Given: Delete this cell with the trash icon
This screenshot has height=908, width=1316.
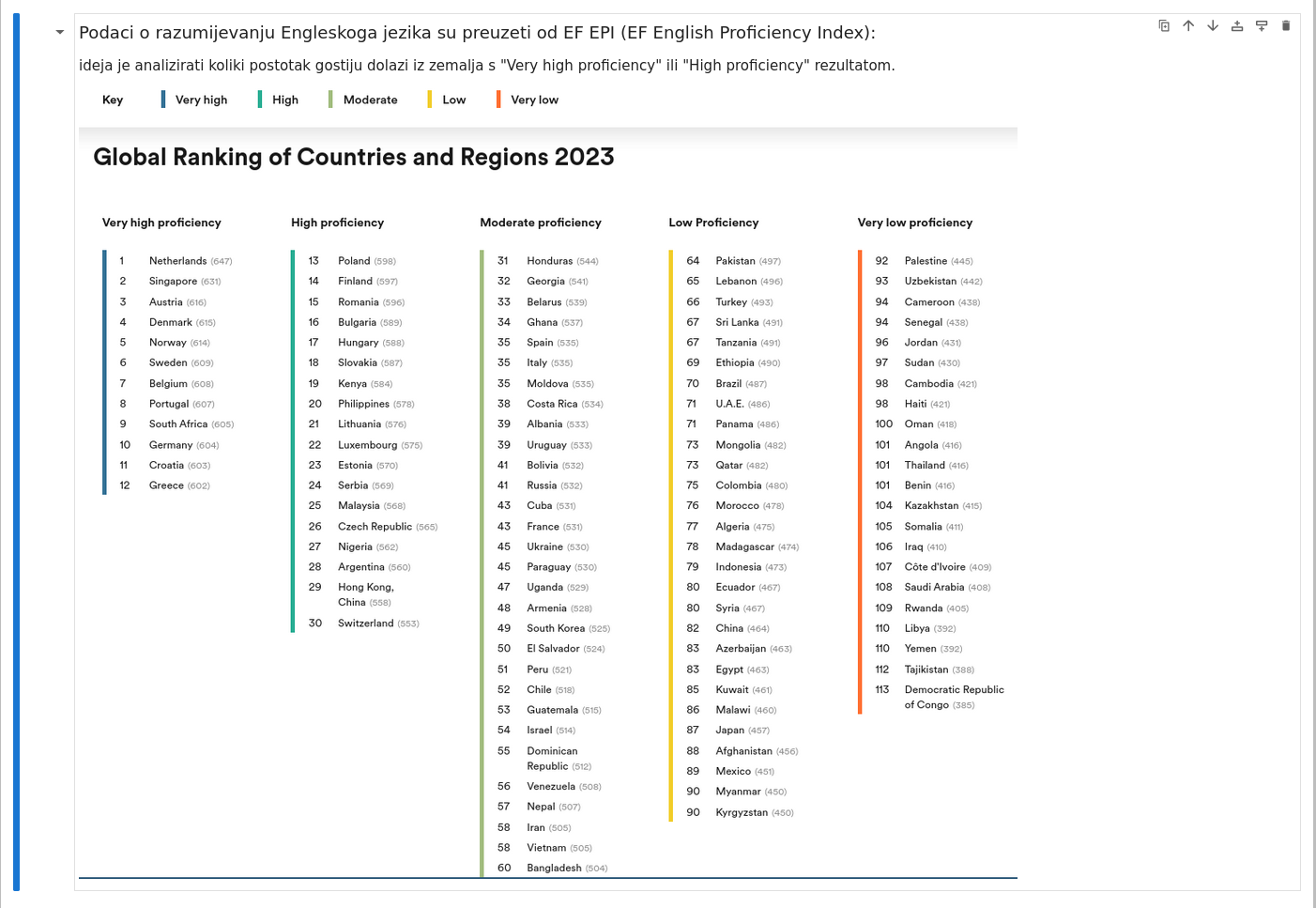Looking at the screenshot, I should pyautogui.click(x=1286, y=26).
